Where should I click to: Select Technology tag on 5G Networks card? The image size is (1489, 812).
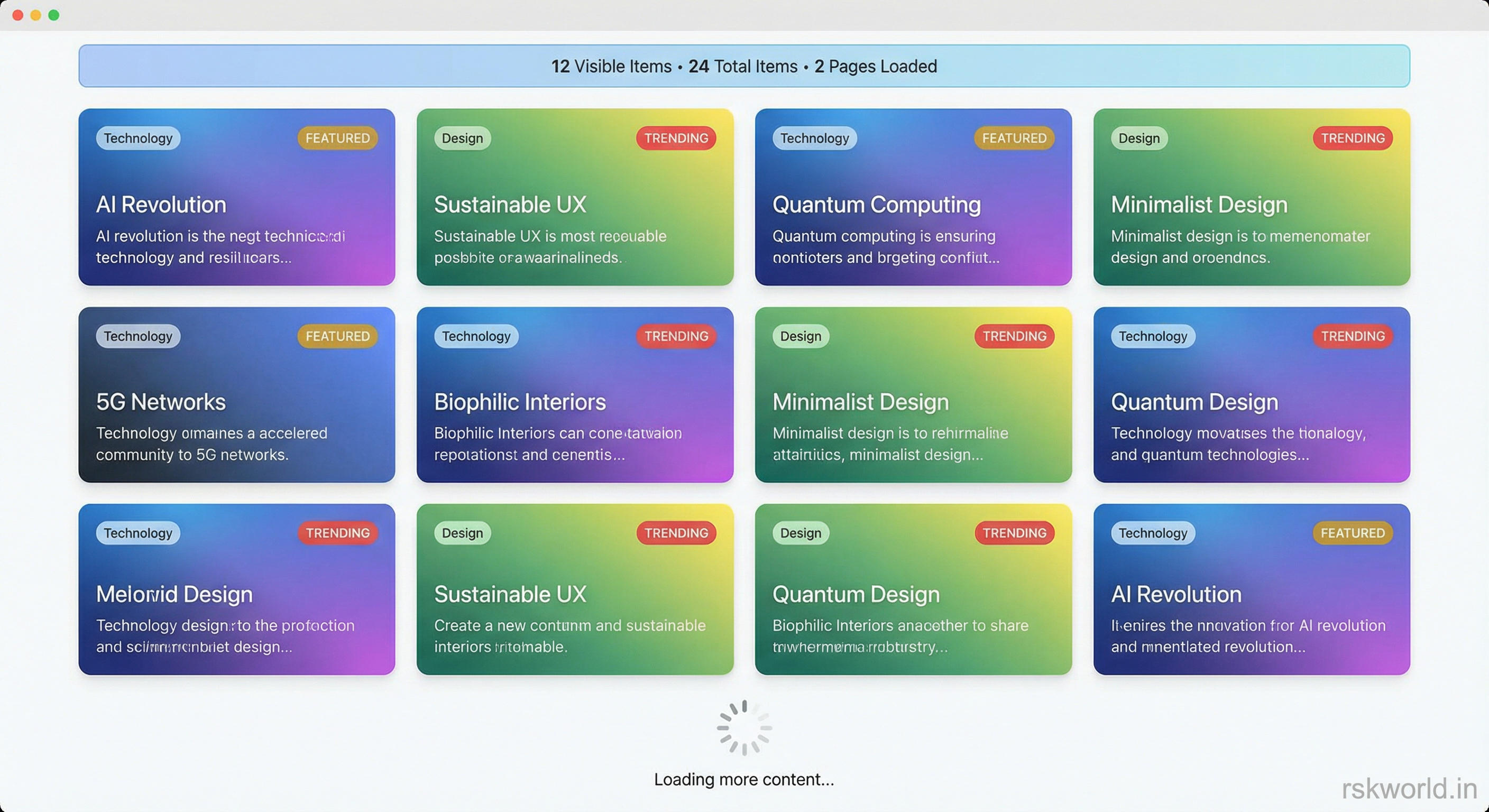(138, 336)
